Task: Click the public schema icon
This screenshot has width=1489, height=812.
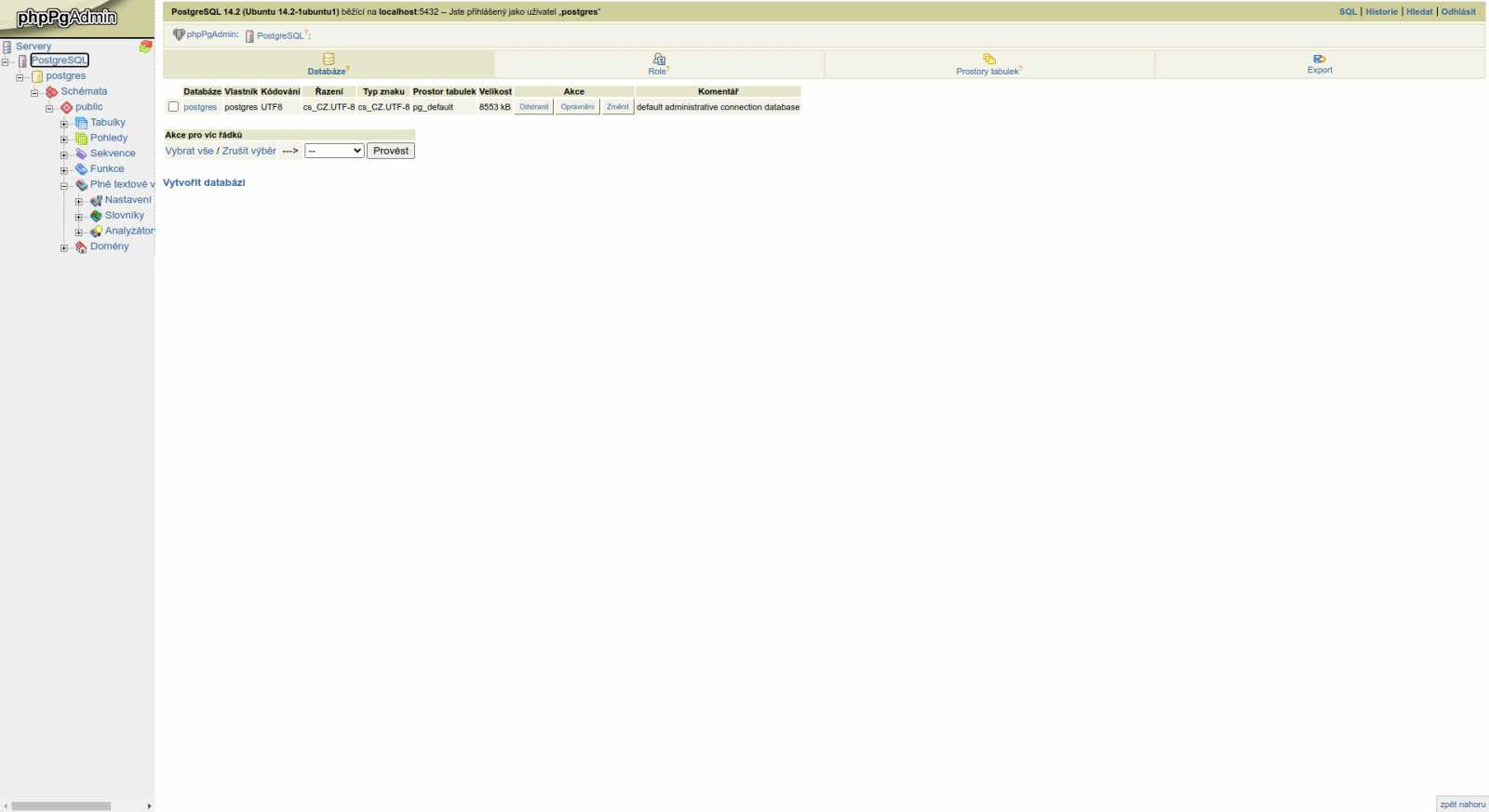Action: tap(67, 108)
